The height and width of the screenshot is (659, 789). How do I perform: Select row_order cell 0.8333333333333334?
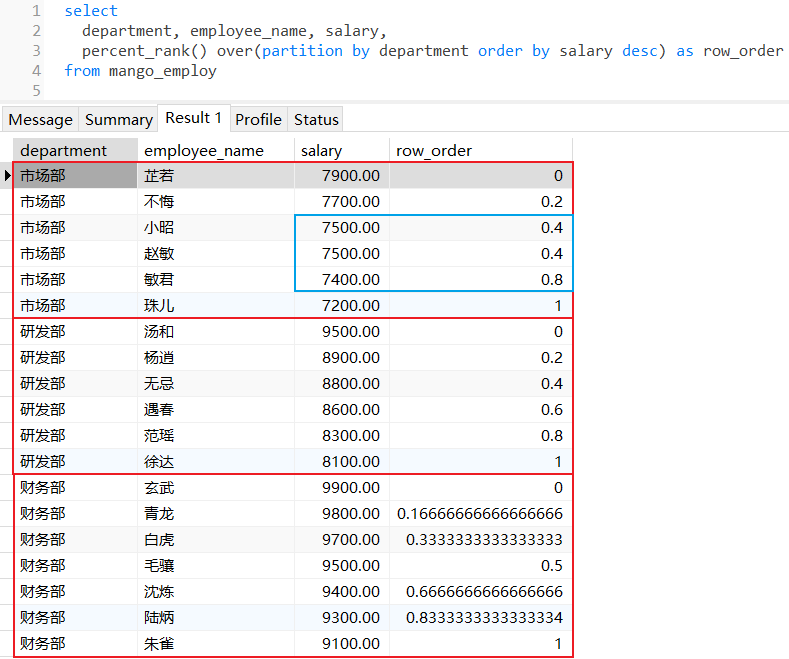(481, 618)
